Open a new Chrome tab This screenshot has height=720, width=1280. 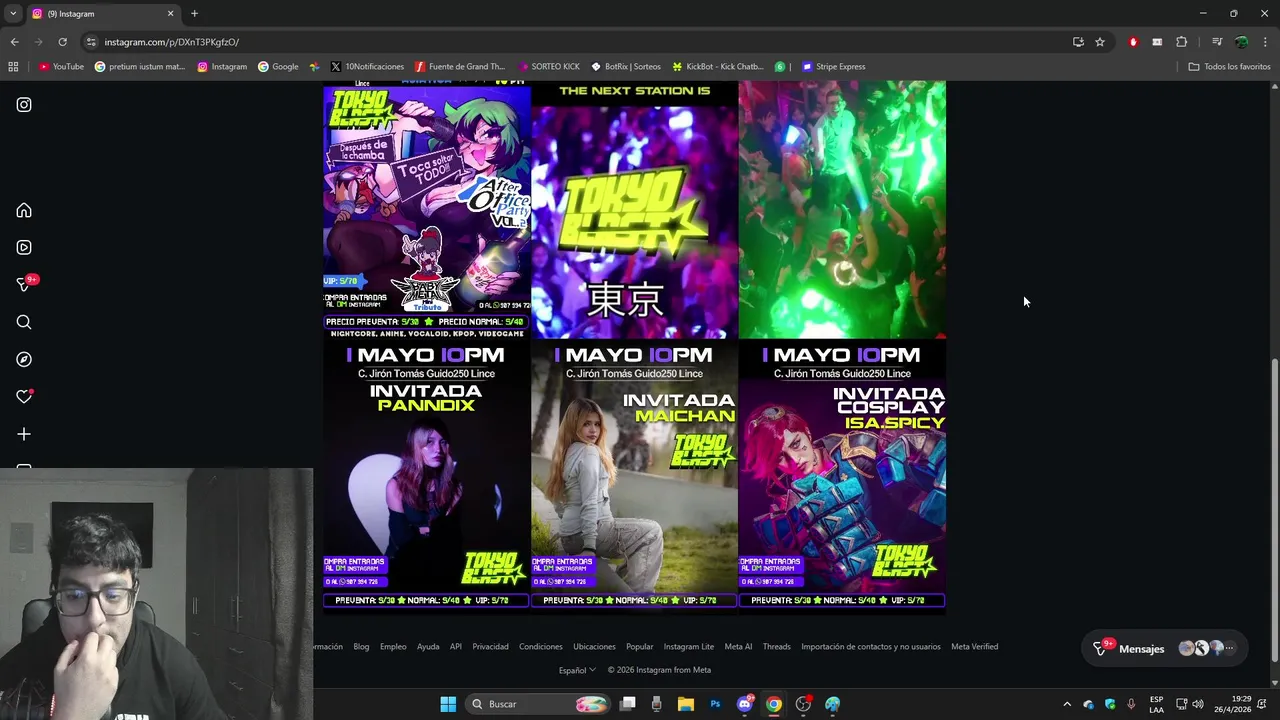(194, 14)
